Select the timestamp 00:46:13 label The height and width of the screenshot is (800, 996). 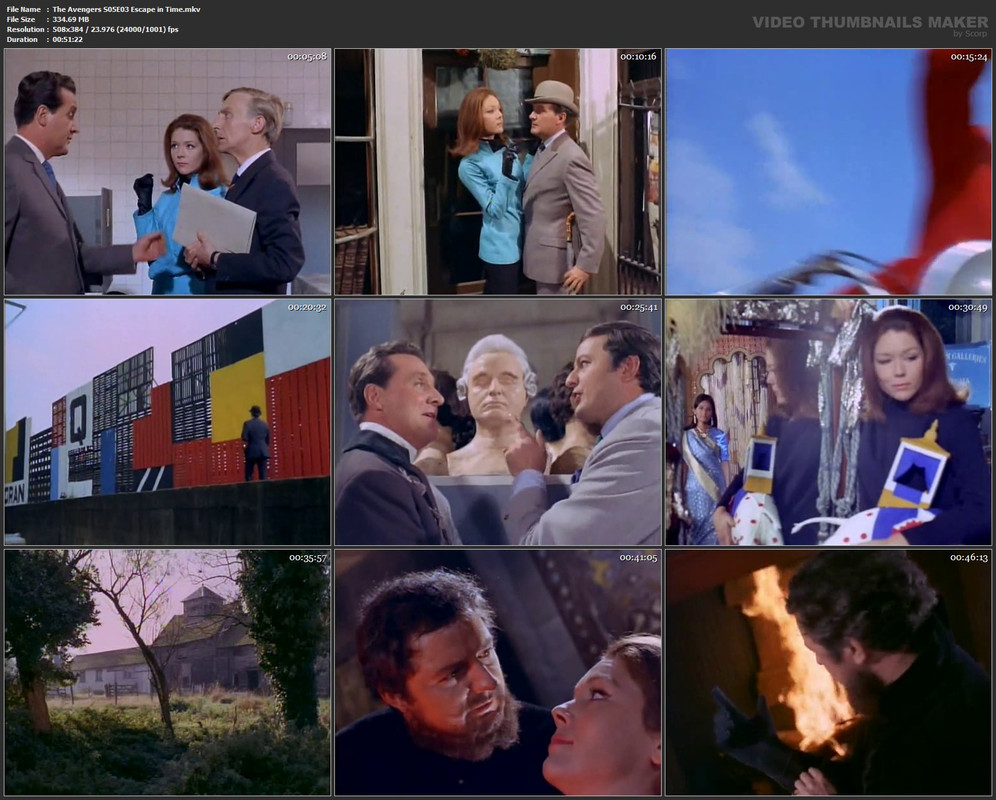pyautogui.click(x=969, y=557)
